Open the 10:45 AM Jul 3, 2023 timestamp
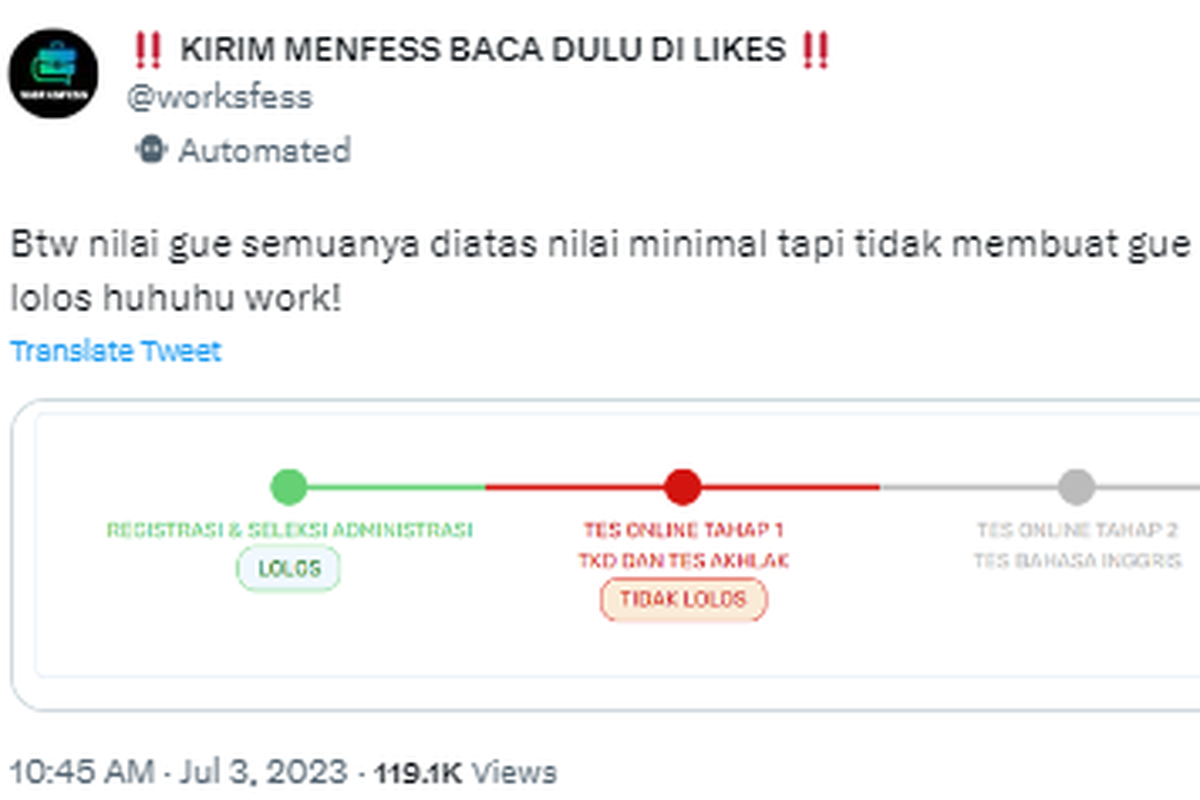The image size is (1200, 800). (180, 772)
